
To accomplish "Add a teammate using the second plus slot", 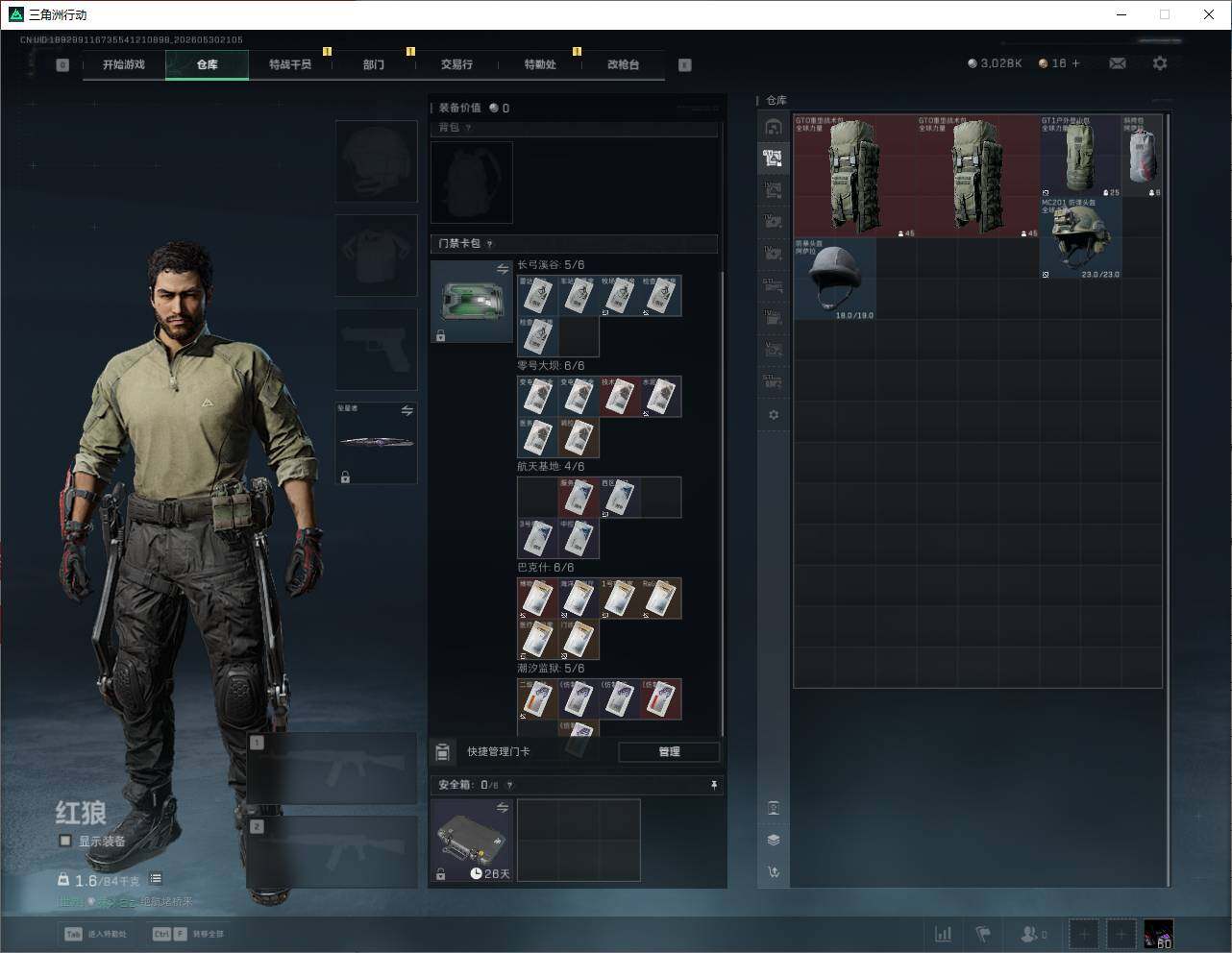I will (1121, 934).
